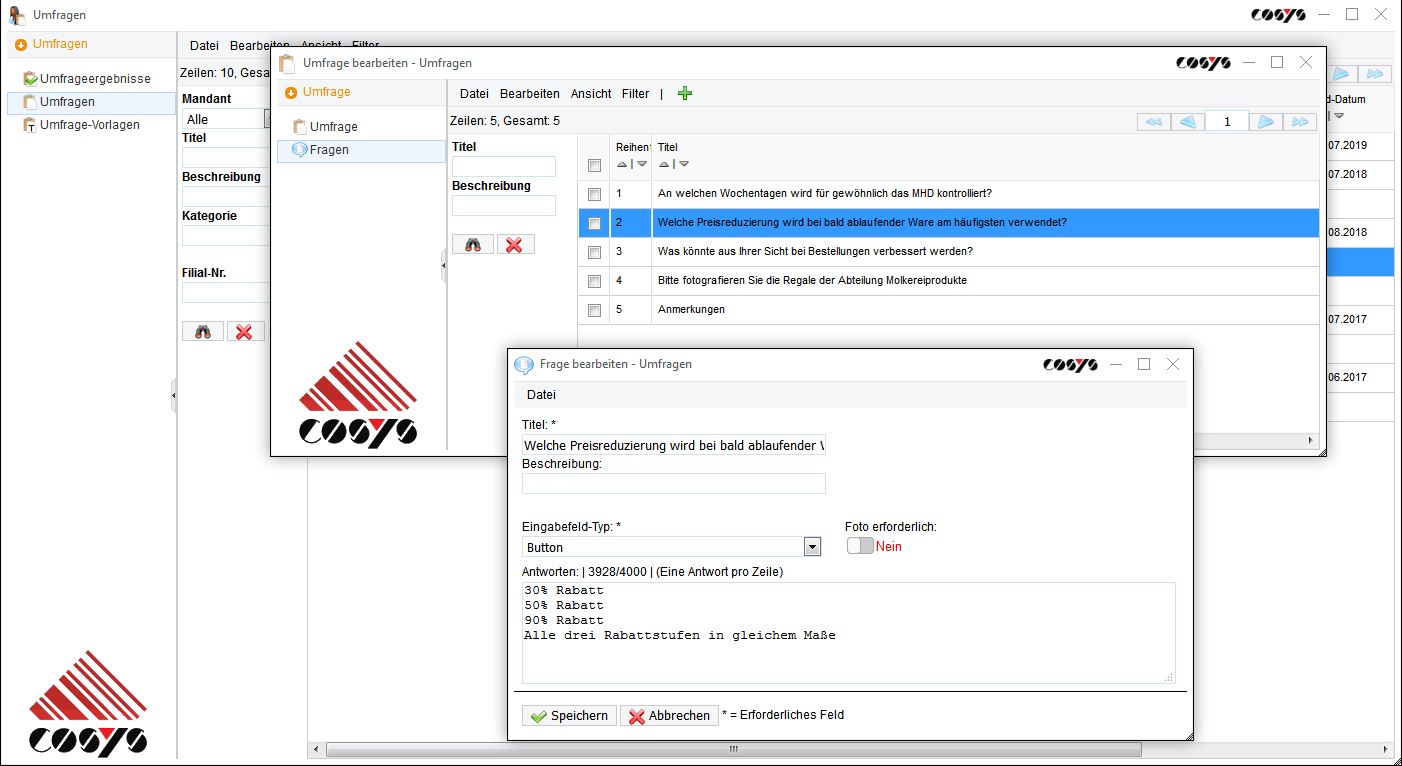Jump to last page in Umfrage bearbeiten pager

(1299, 122)
